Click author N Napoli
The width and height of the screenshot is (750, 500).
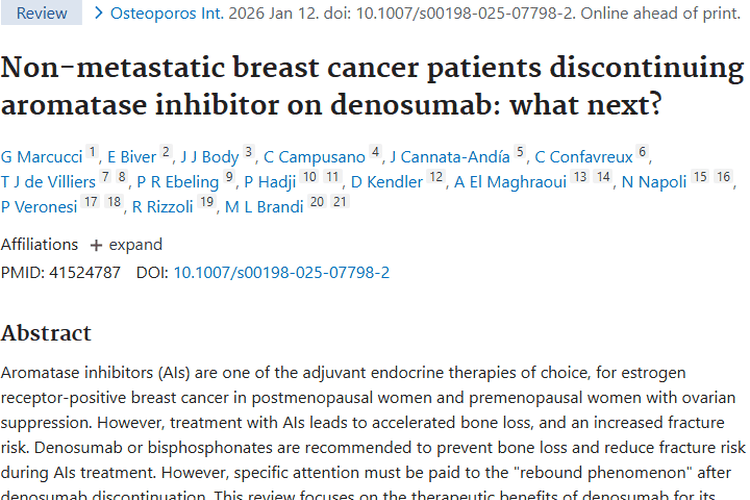pos(654,181)
